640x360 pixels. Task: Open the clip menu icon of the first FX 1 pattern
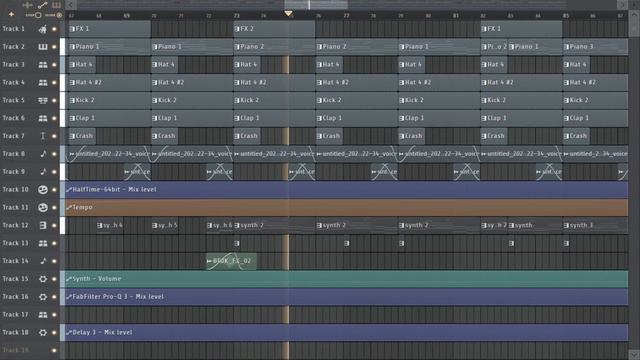click(72, 29)
